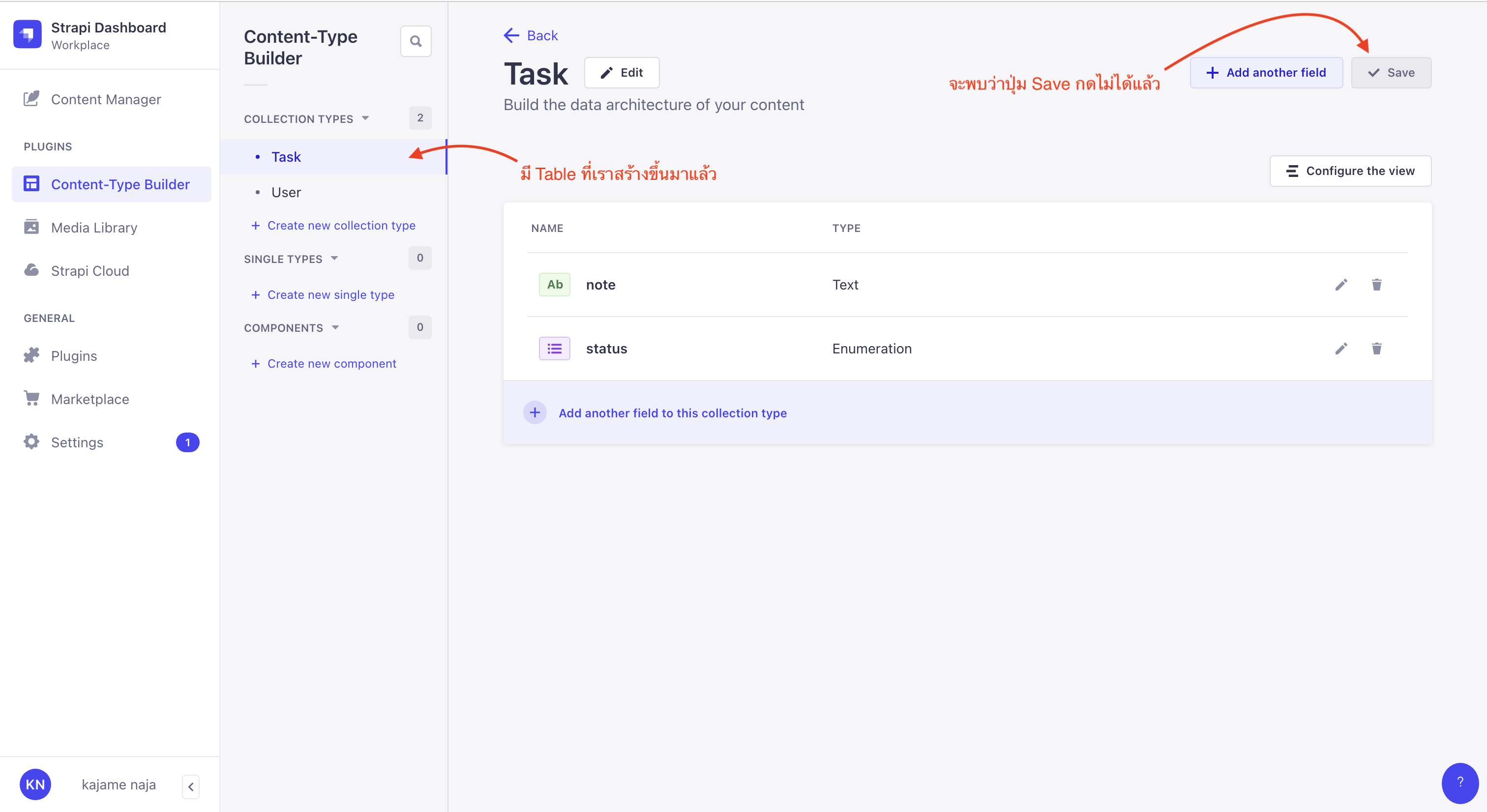Edit the note field with pencil icon

[x=1341, y=285]
